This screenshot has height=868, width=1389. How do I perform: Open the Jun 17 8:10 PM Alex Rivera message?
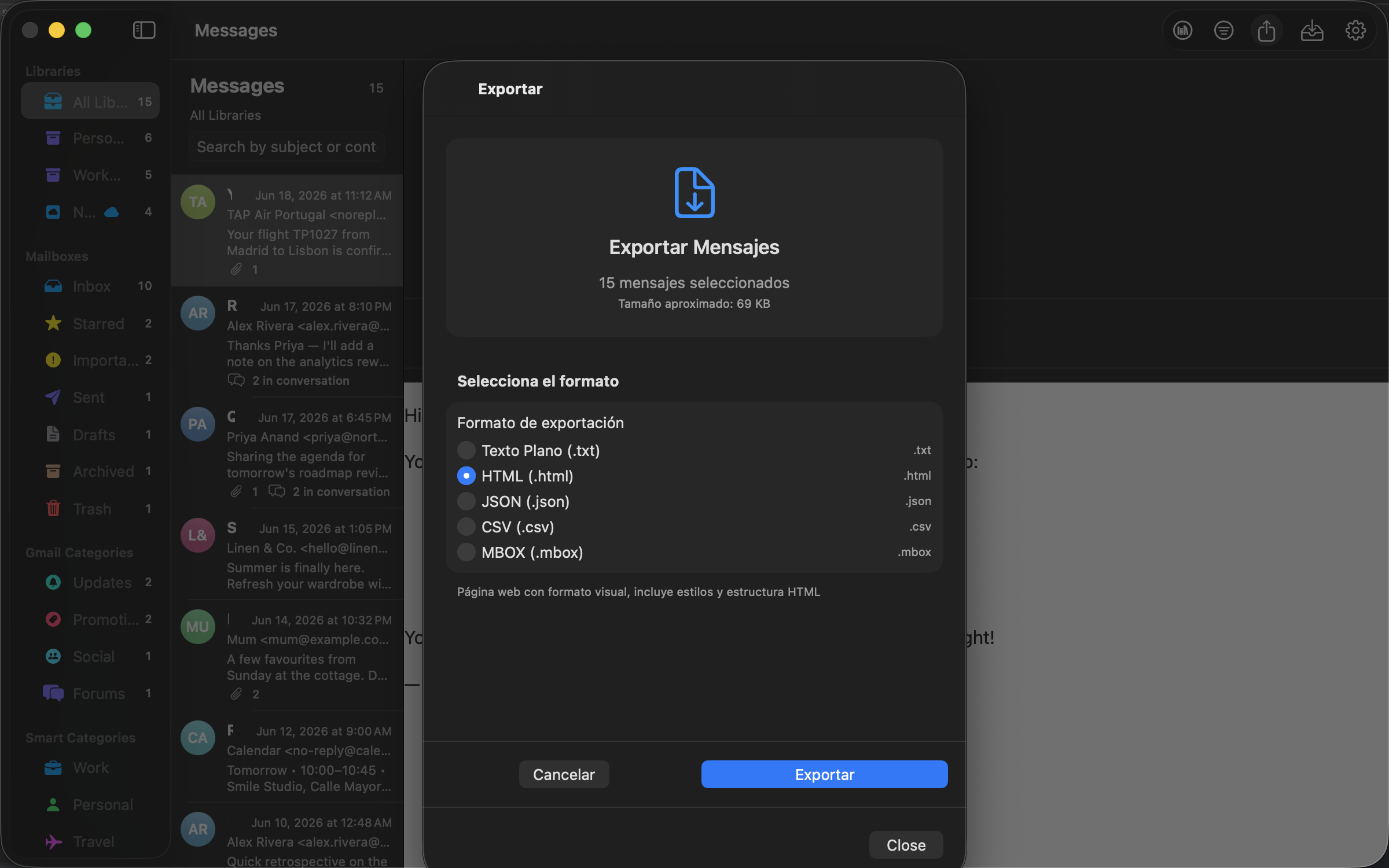(287, 342)
